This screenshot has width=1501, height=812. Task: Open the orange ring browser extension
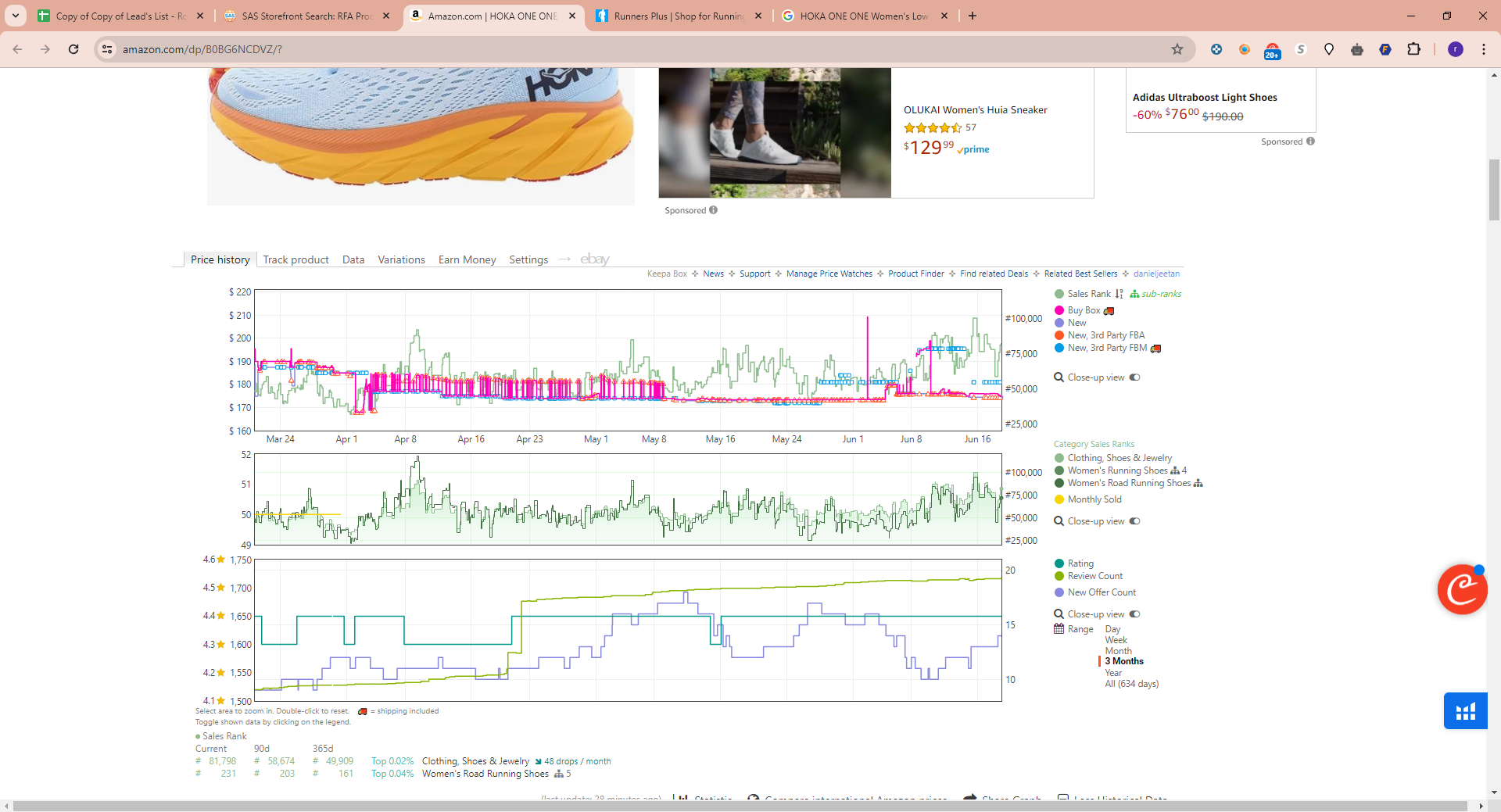1245,49
